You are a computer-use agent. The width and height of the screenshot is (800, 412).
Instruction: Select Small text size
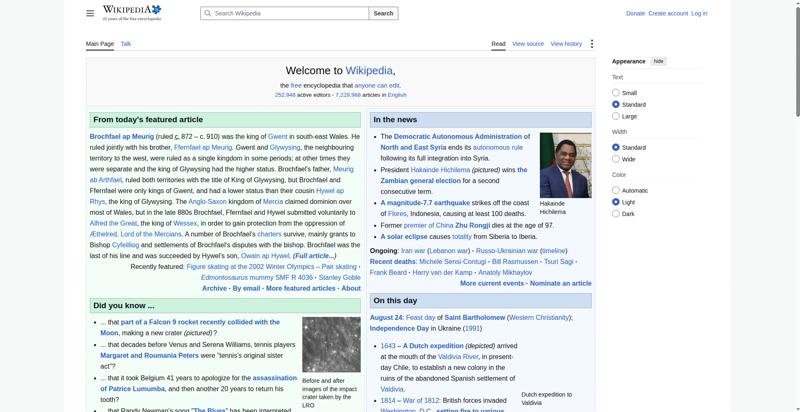[x=616, y=93]
